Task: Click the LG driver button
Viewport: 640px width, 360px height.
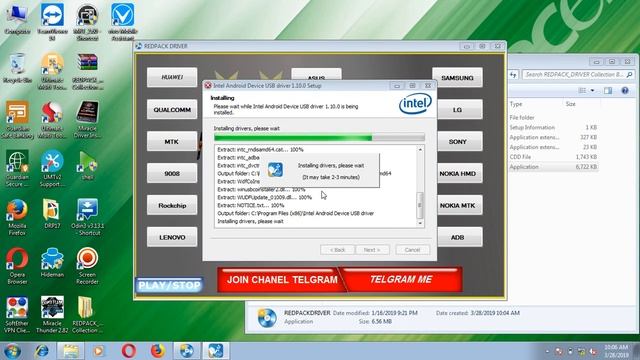Action: 459,109
